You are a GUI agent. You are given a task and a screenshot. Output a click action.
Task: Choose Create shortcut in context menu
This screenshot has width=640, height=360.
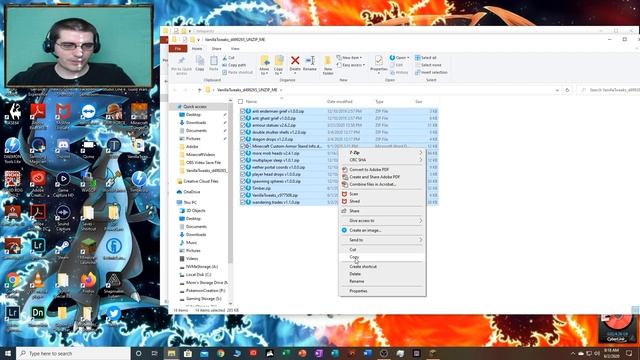[382, 267]
